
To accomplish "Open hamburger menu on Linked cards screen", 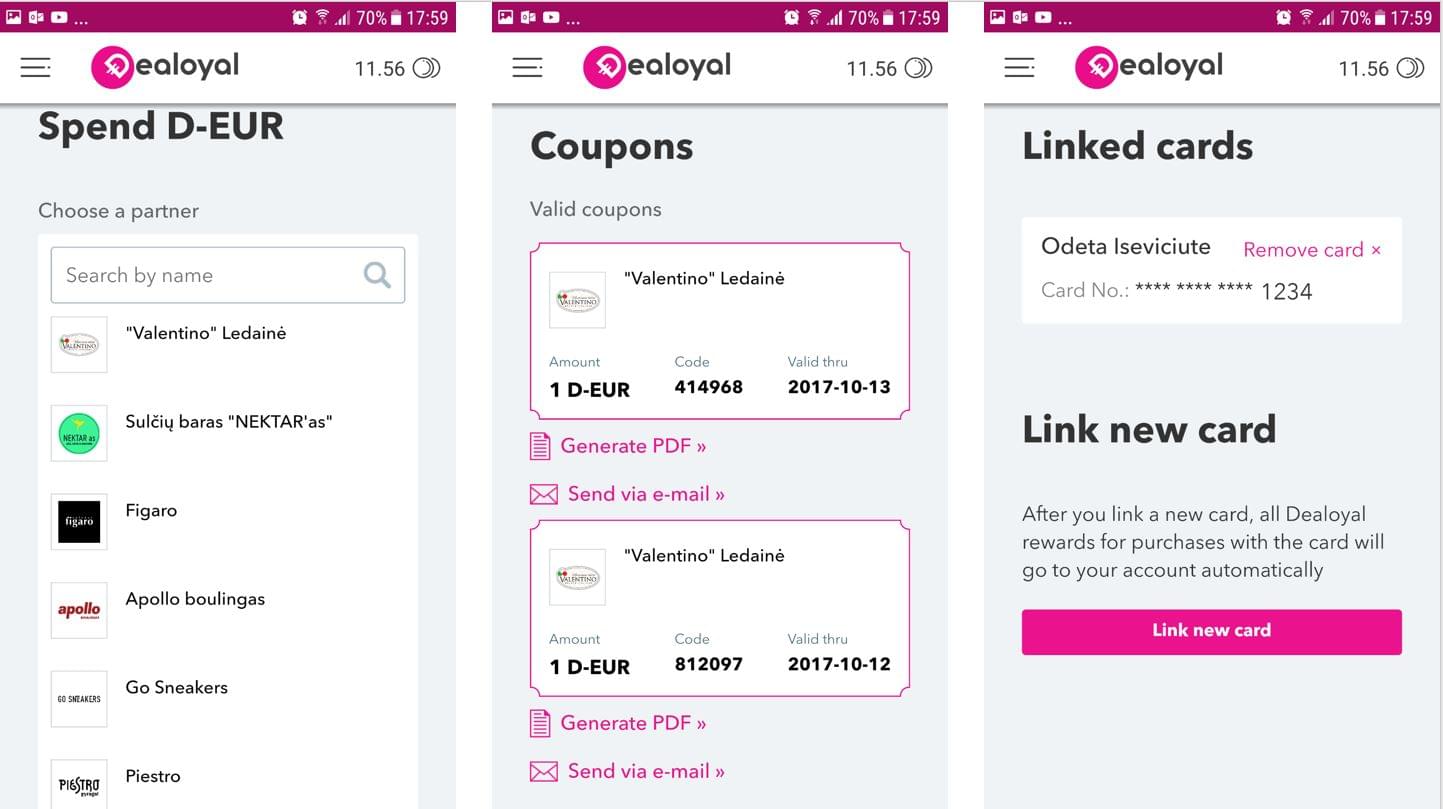I will click(x=1019, y=67).
